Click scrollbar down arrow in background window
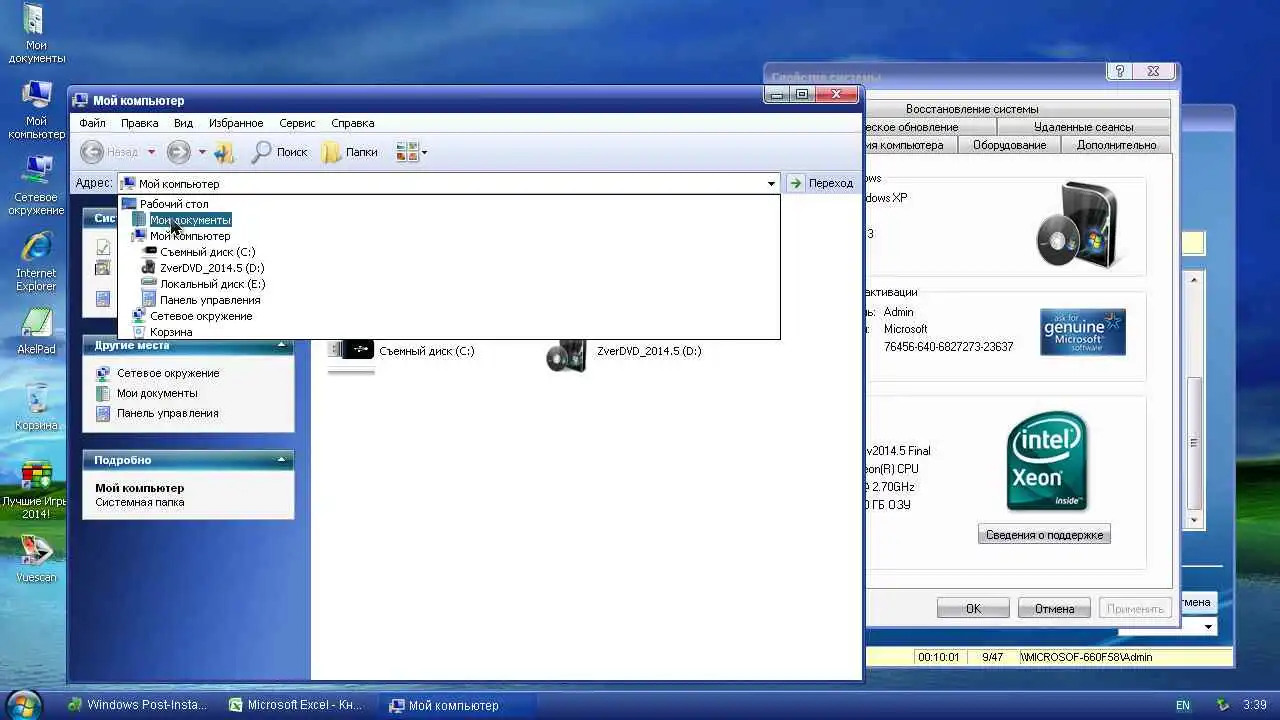Image resolution: width=1280 pixels, height=720 pixels. point(1194,520)
